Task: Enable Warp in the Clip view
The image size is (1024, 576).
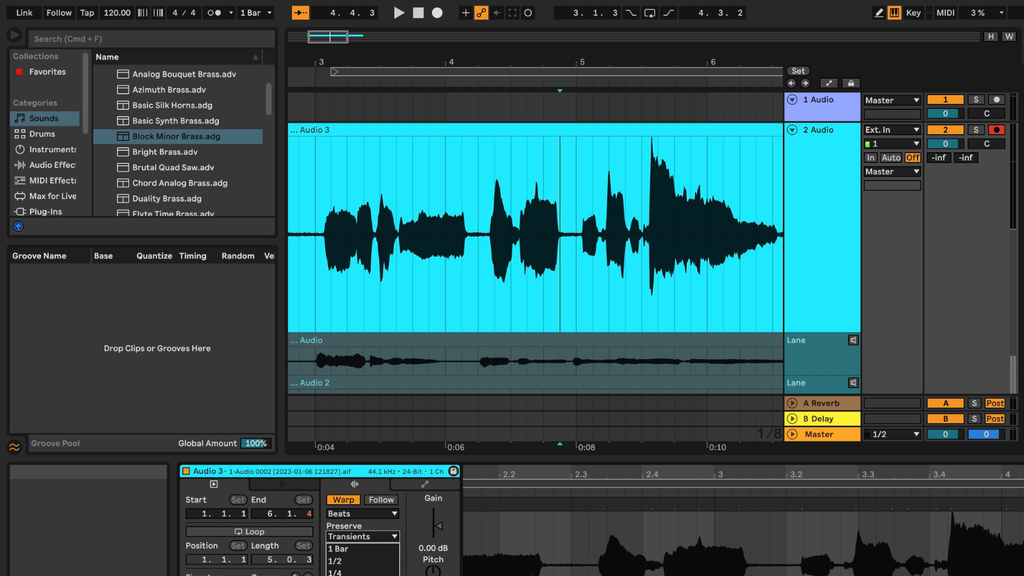Action: pos(343,499)
